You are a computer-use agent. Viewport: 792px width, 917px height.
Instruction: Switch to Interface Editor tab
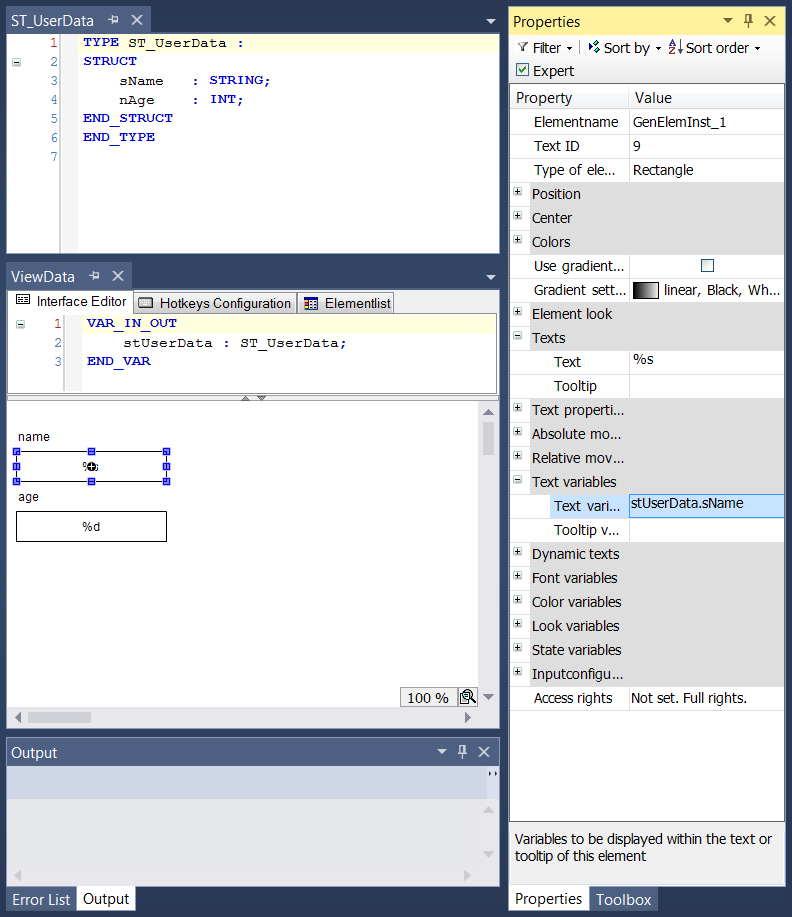[x=71, y=301]
